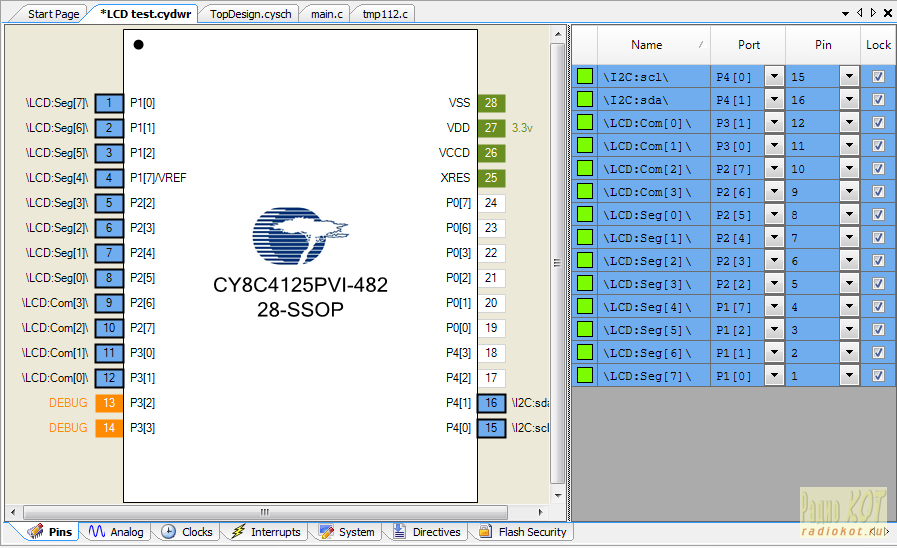Click the Clocks tab clock icon
897x548 pixels.
[168, 531]
